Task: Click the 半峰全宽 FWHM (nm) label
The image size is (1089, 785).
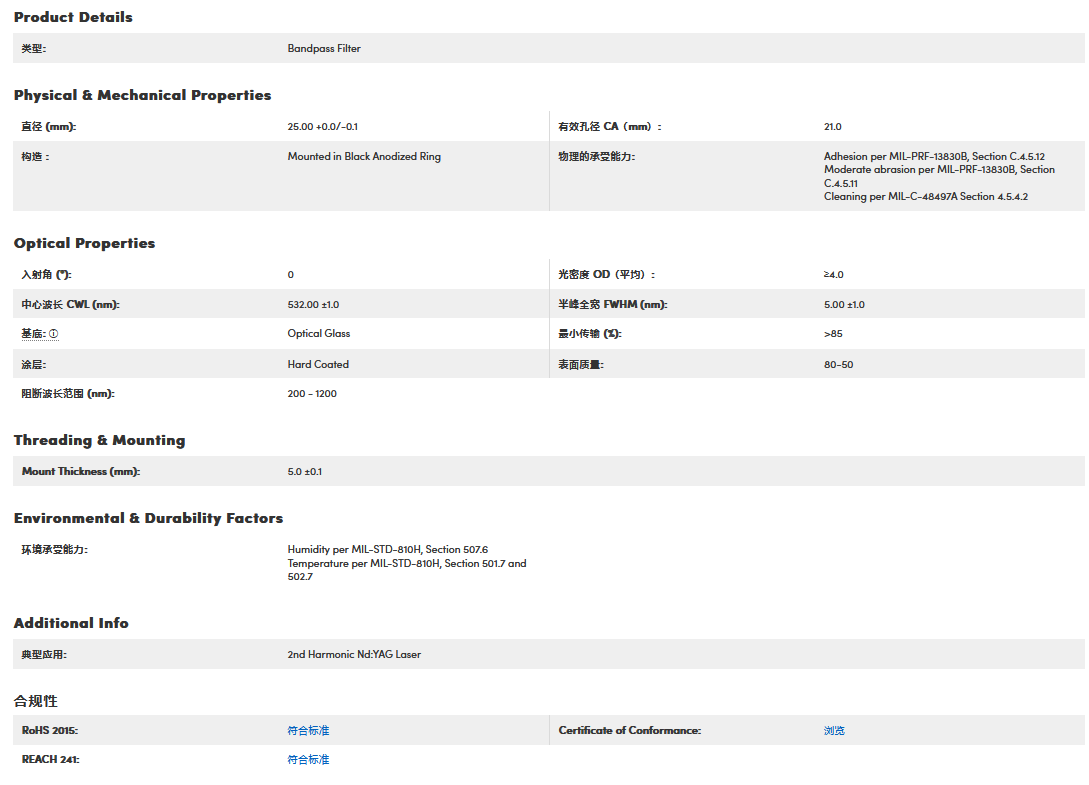Action: [612, 305]
